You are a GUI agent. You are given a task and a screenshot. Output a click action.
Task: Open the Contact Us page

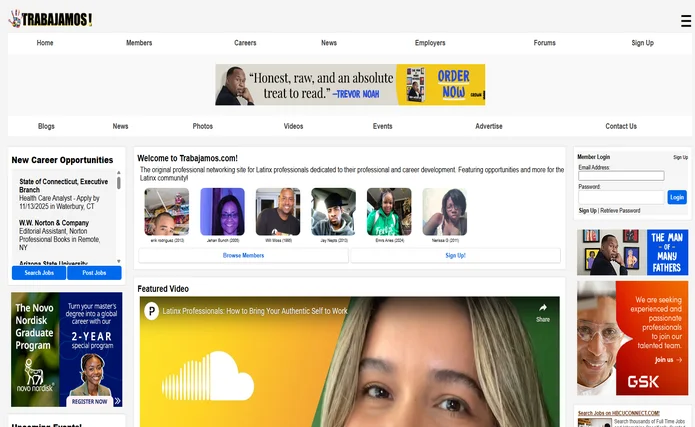tap(621, 126)
